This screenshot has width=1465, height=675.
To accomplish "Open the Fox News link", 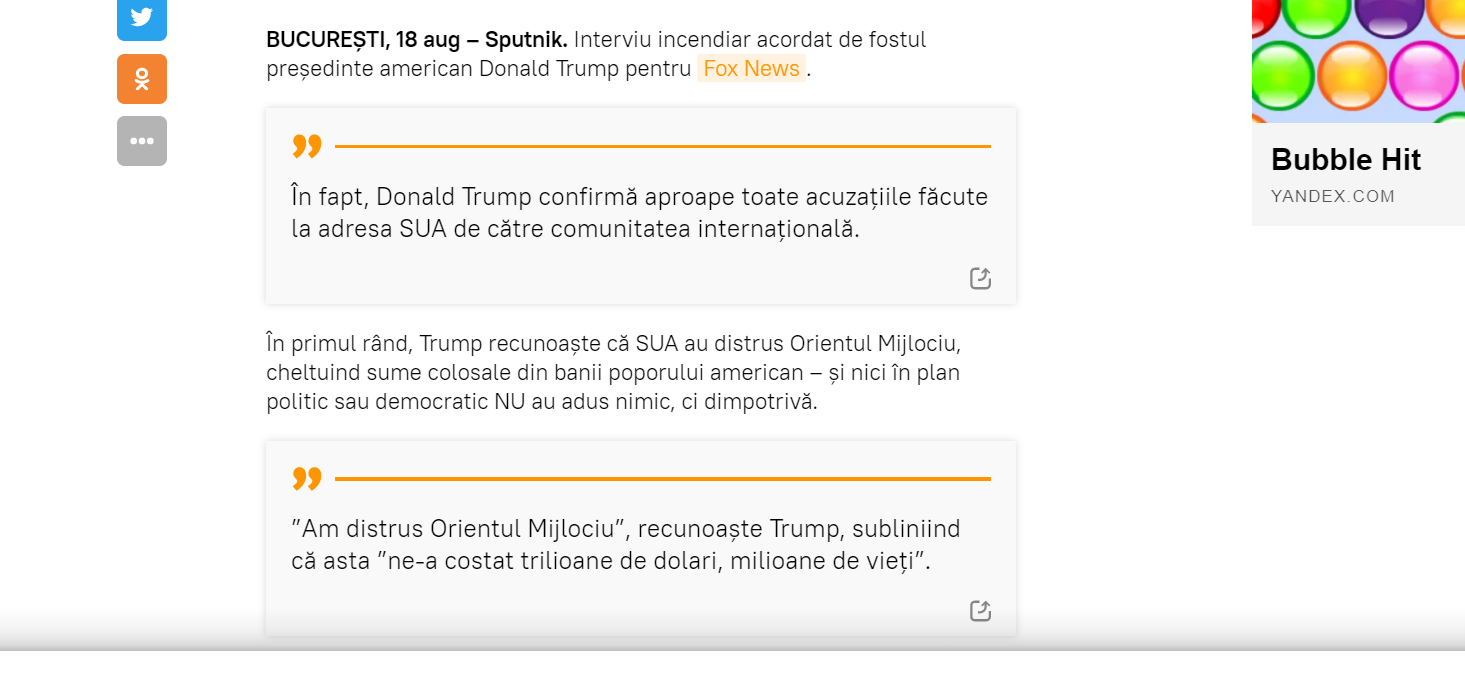I will tap(751, 68).
